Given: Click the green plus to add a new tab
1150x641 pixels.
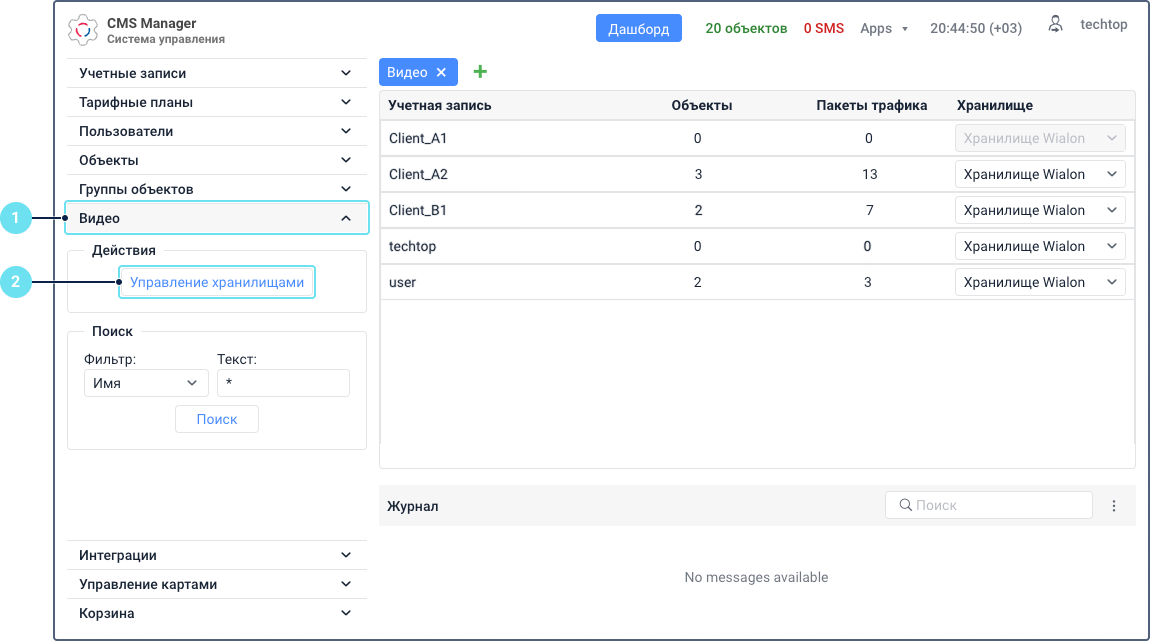Looking at the screenshot, I should 480,71.
